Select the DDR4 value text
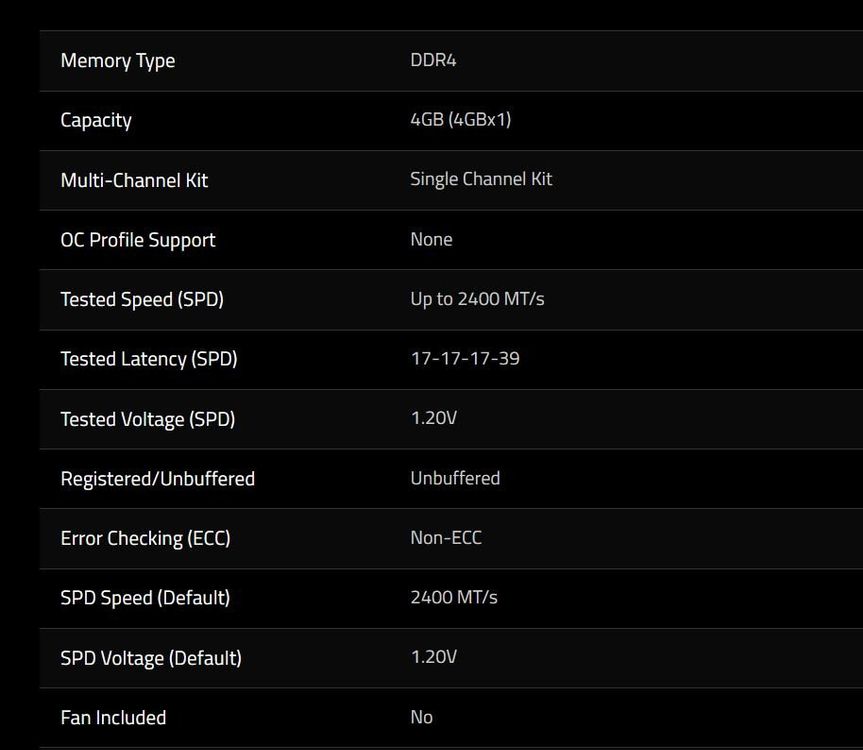Image resolution: width=863 pixels, height=750 pixels. pos(433,60)
